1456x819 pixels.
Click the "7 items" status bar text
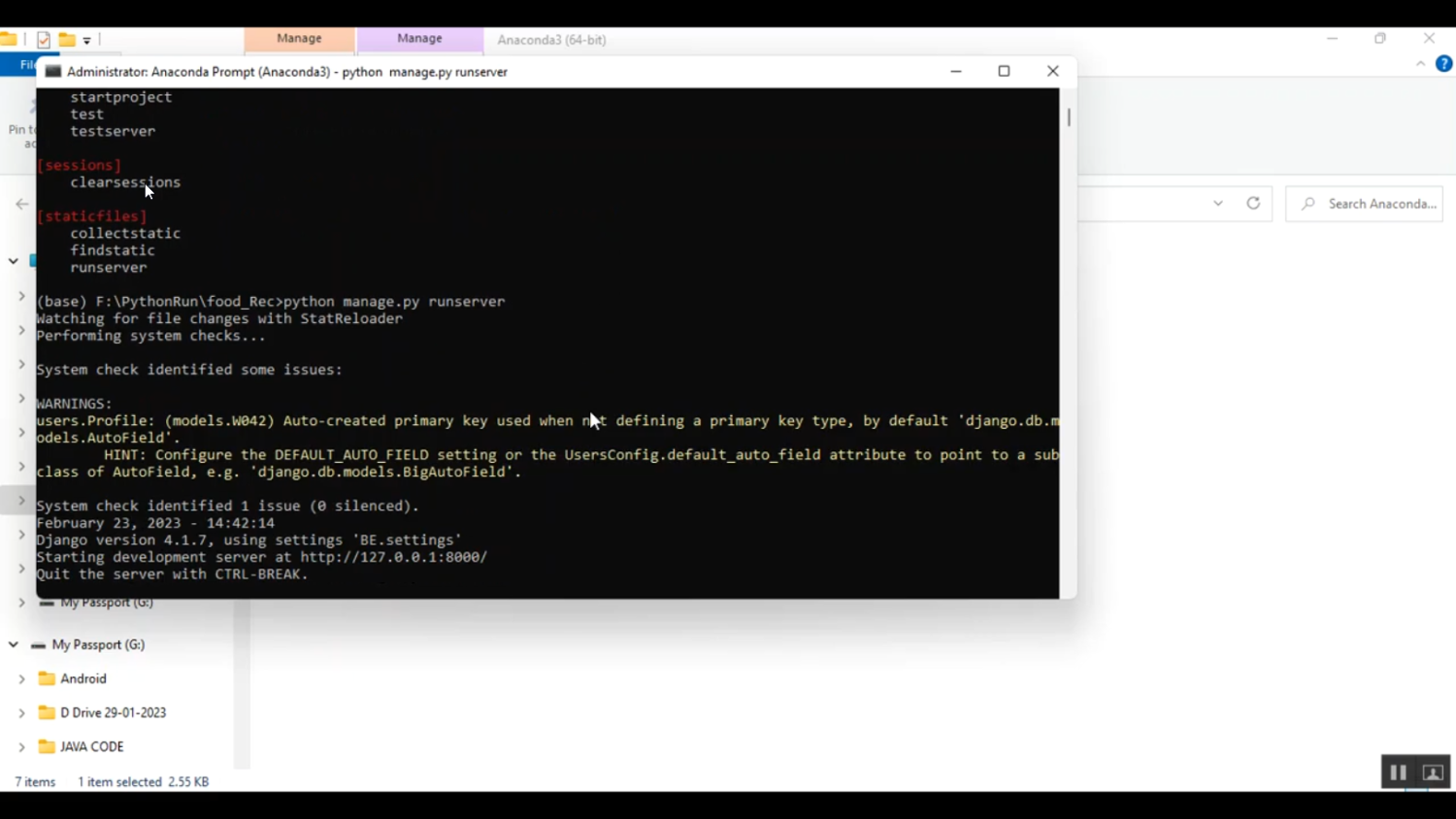click(35, 782)
